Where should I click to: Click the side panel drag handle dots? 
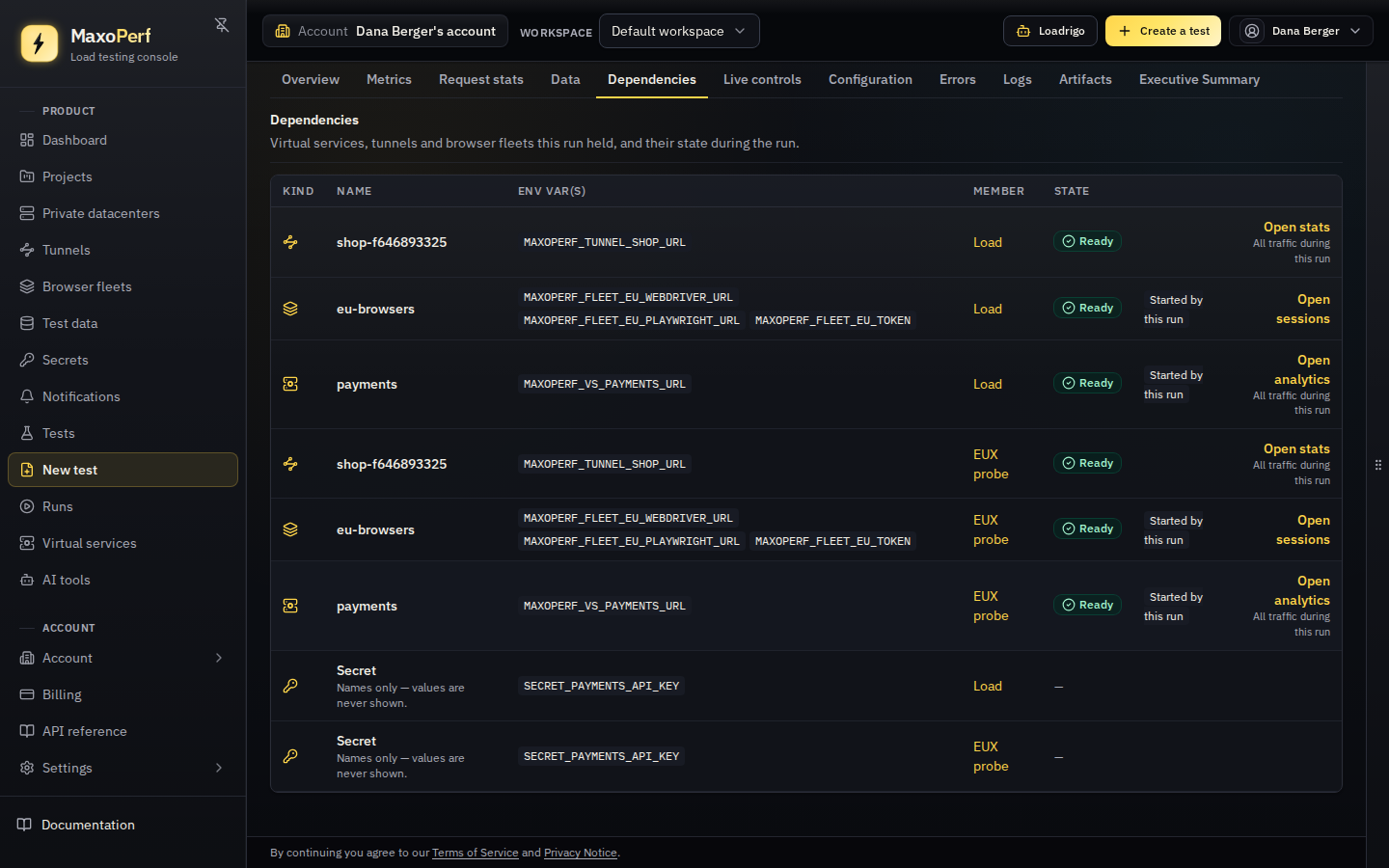point(1377,465)
